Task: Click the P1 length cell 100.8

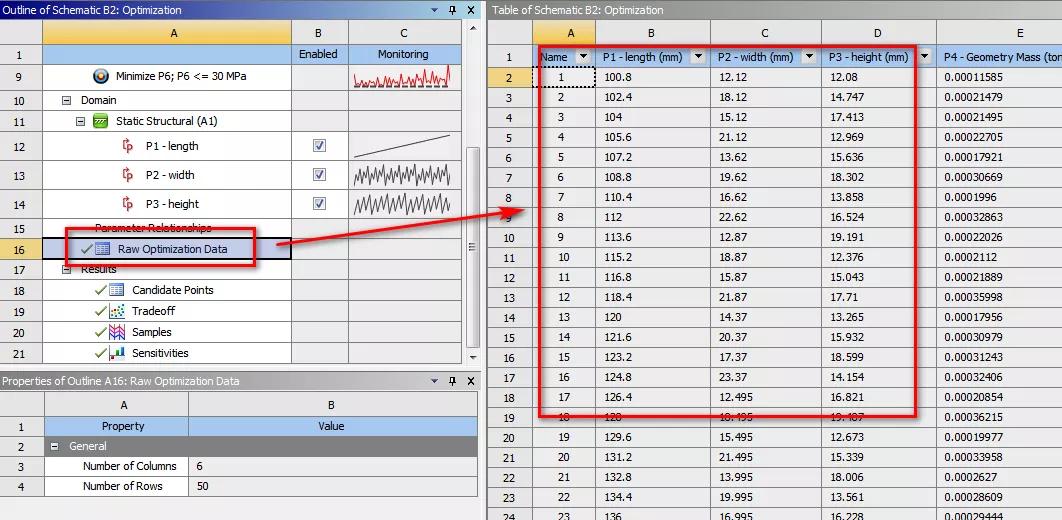Action: point(653,77)
